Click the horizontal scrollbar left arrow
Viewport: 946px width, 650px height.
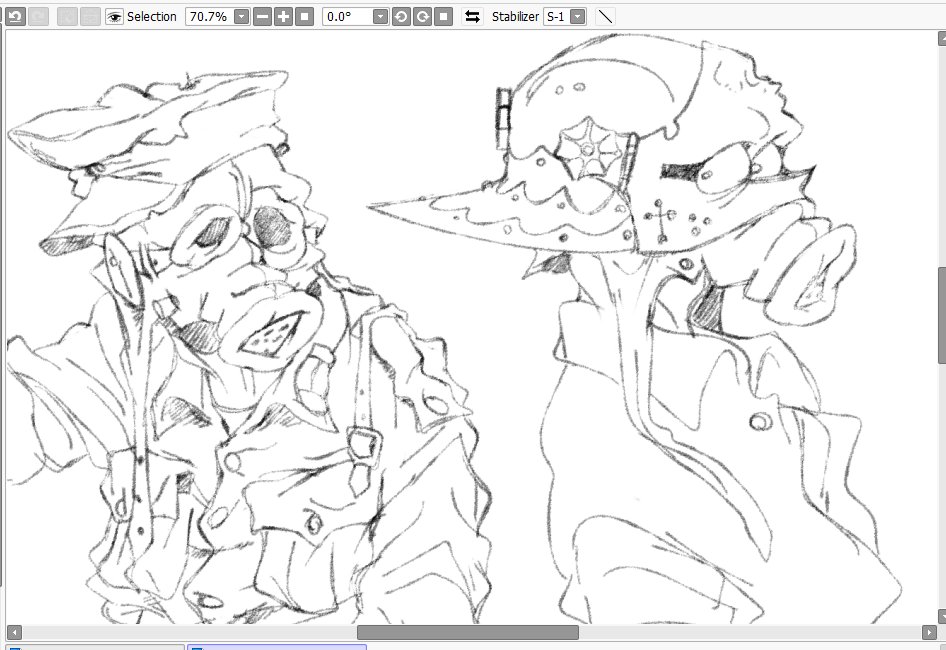pos(14,632)
